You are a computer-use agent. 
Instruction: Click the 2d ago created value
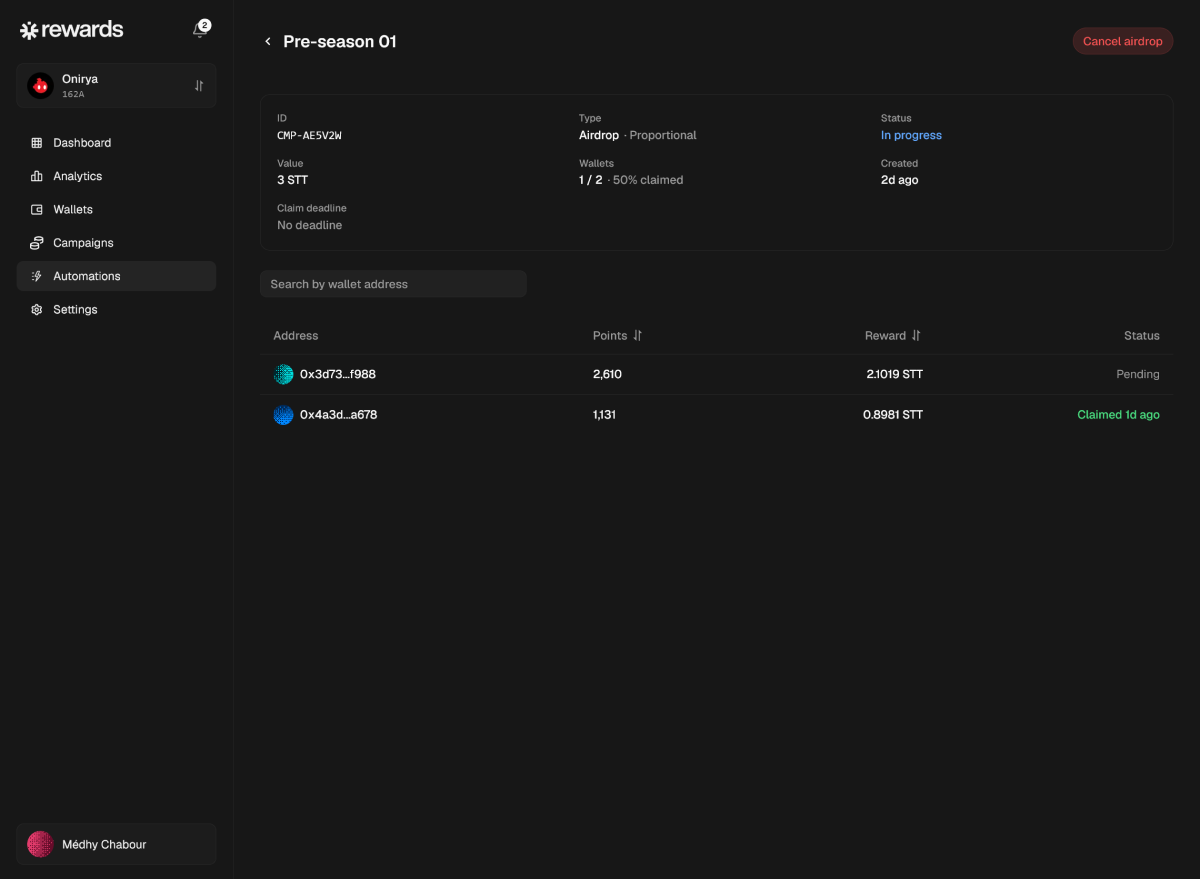899,180
